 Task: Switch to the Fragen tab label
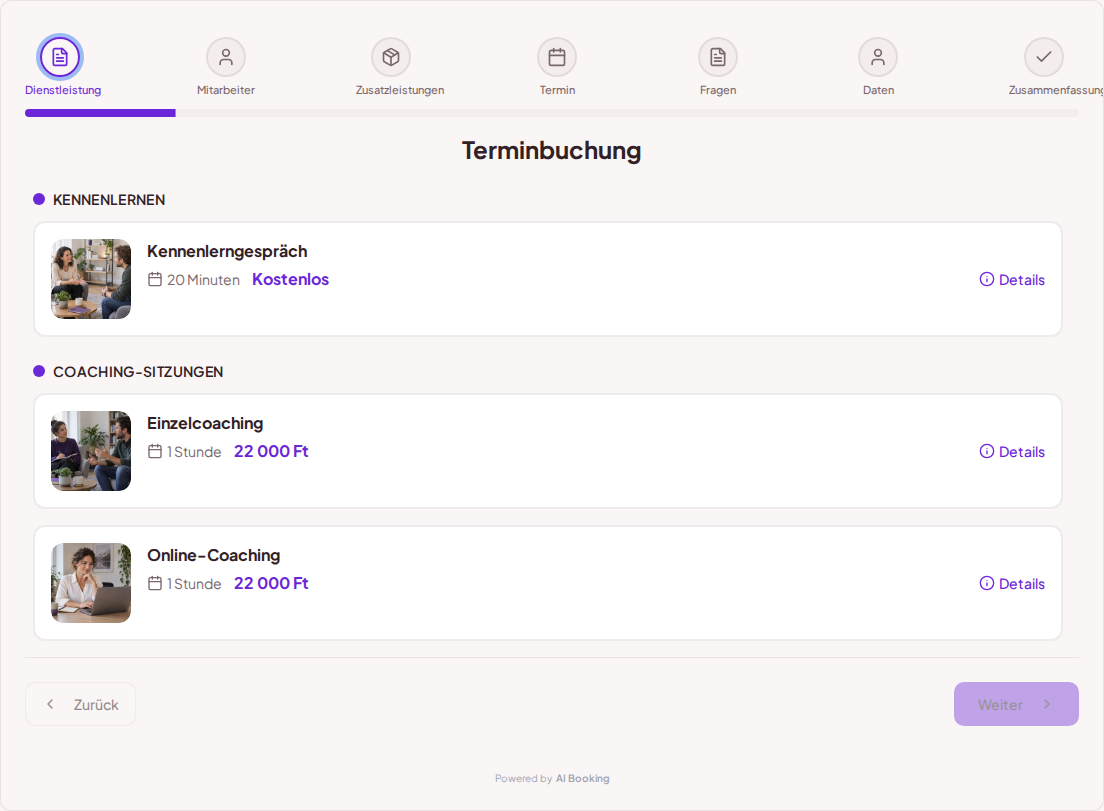tap(718, 90)
